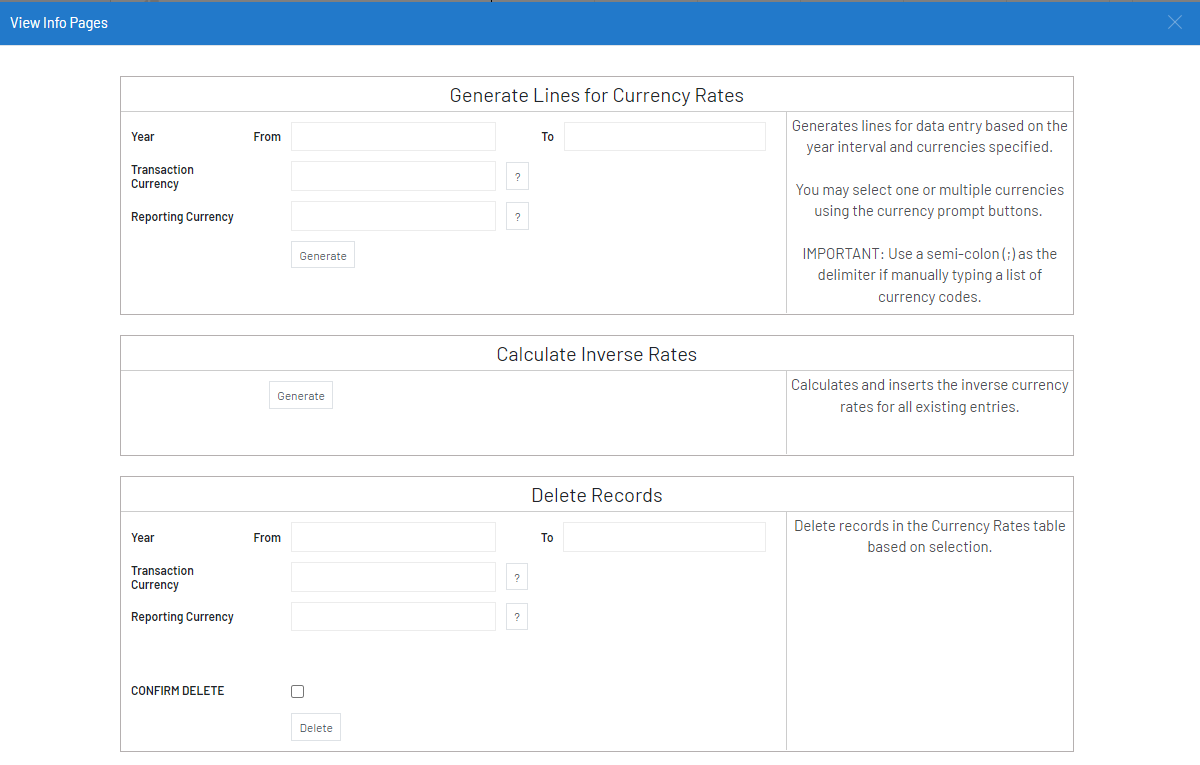Click Reporting Currency input in Generate Lines section

pyautogui.click(x=393, y=216)
